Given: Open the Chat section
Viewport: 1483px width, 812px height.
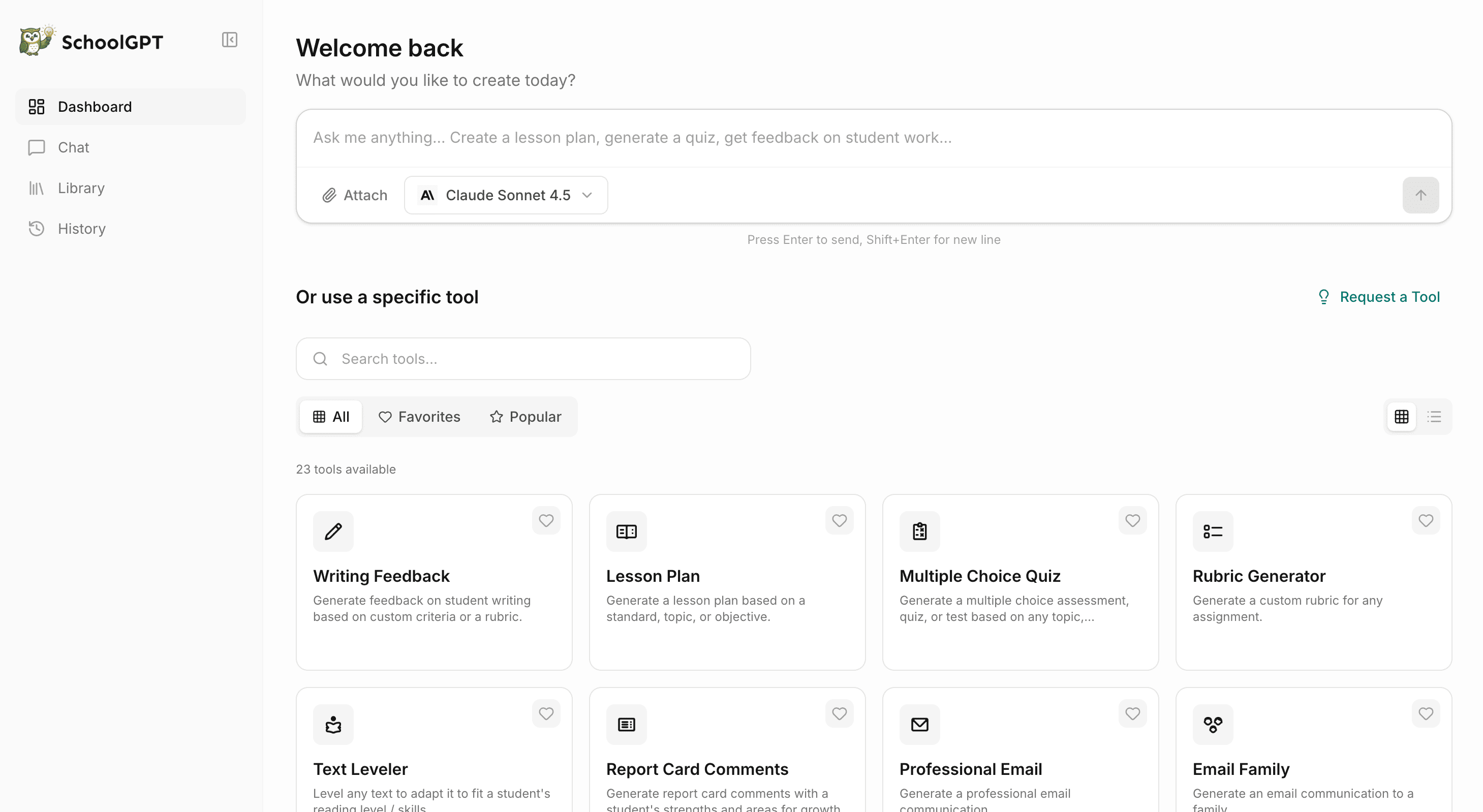Looking at the screenshot, I should tap(73, 147).
